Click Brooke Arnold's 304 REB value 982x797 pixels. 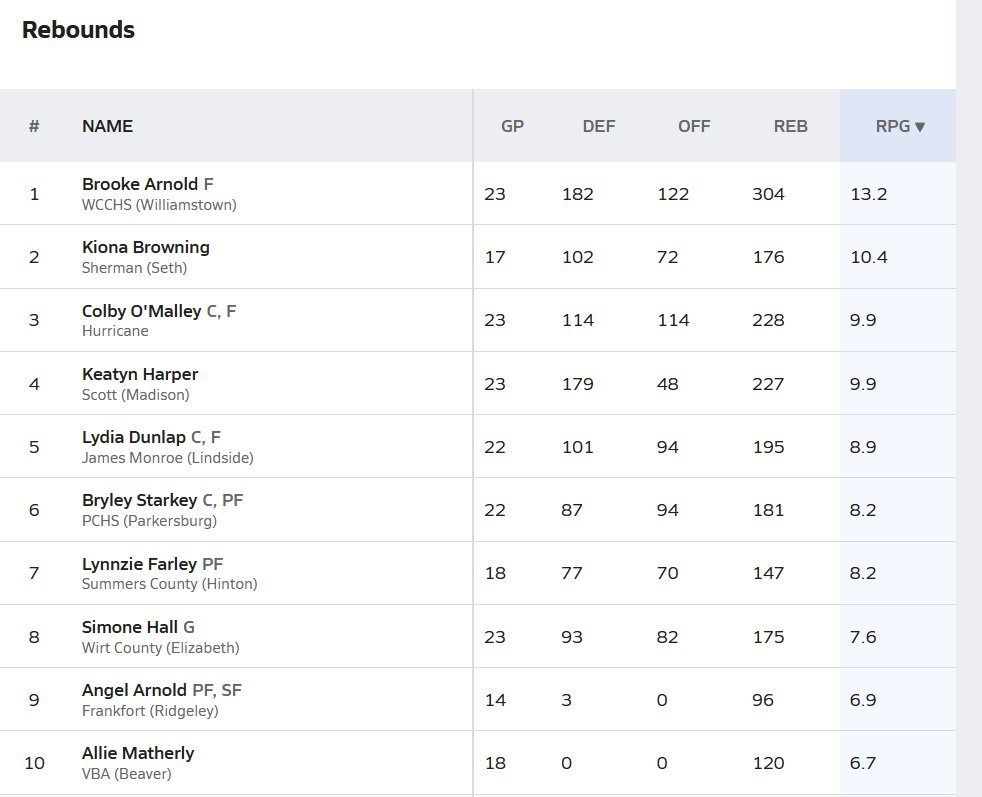pos(768,194)
